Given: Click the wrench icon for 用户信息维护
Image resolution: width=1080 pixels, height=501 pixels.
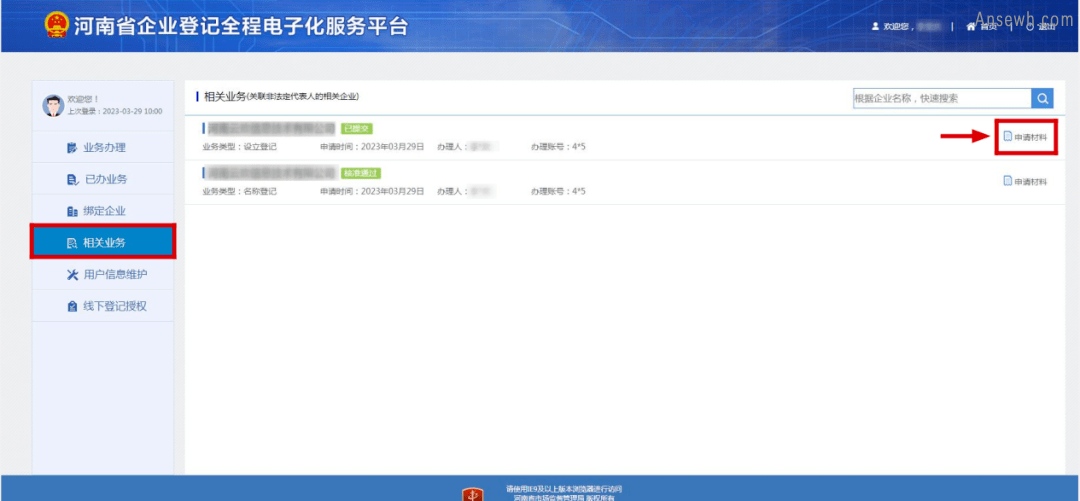Looking at the screenshot, I should coord(72,274).
